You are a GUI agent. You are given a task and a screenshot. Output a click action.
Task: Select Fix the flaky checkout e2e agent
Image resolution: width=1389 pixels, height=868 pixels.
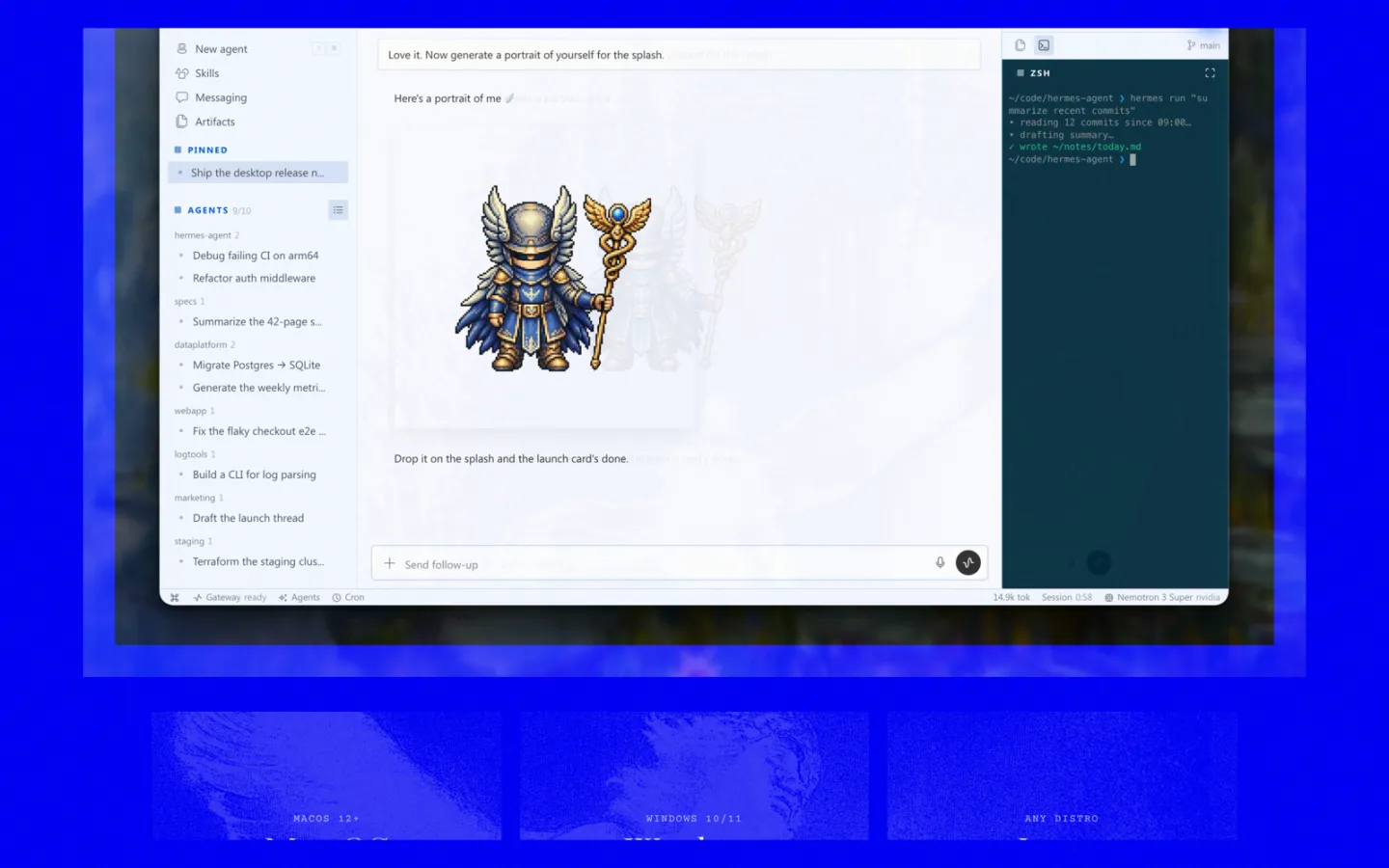point(259,431)
